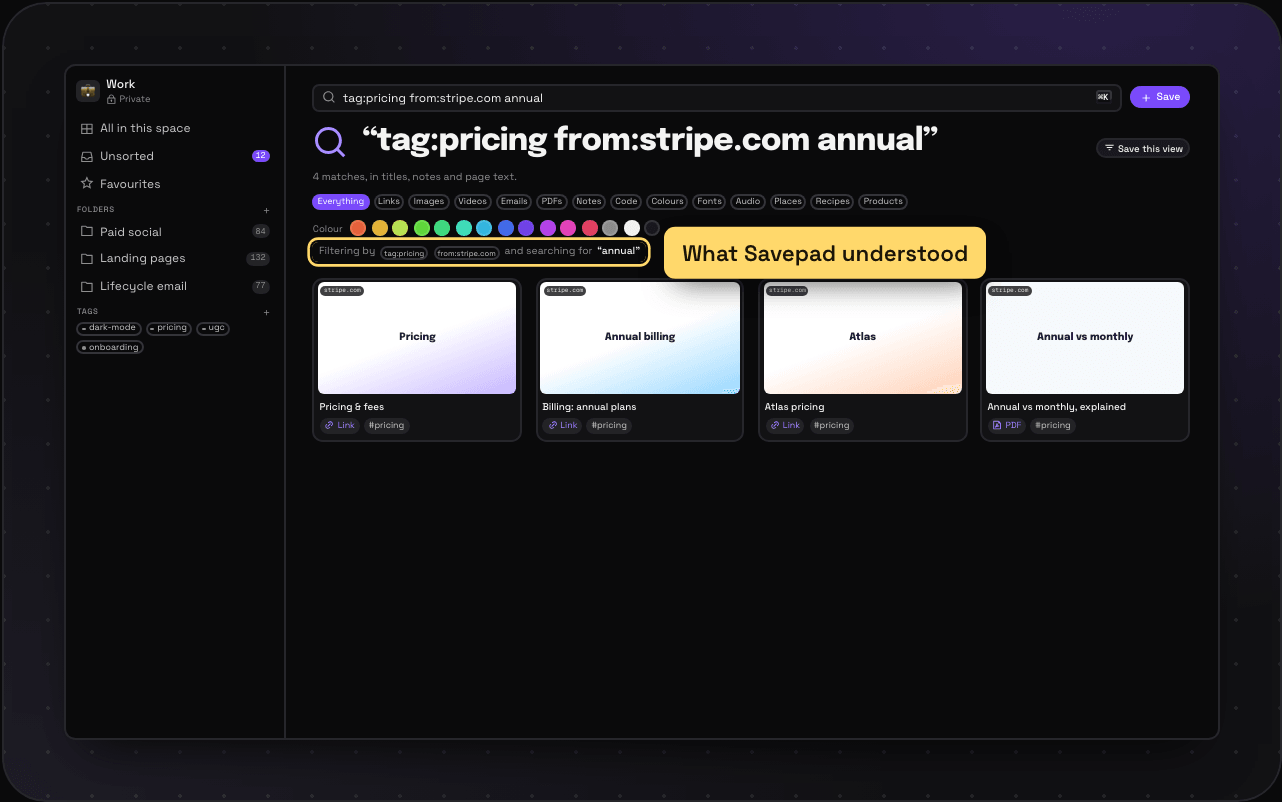The image size is (1282, 802).
Task: Filter results by Videos
Action: tap(473, 201)
